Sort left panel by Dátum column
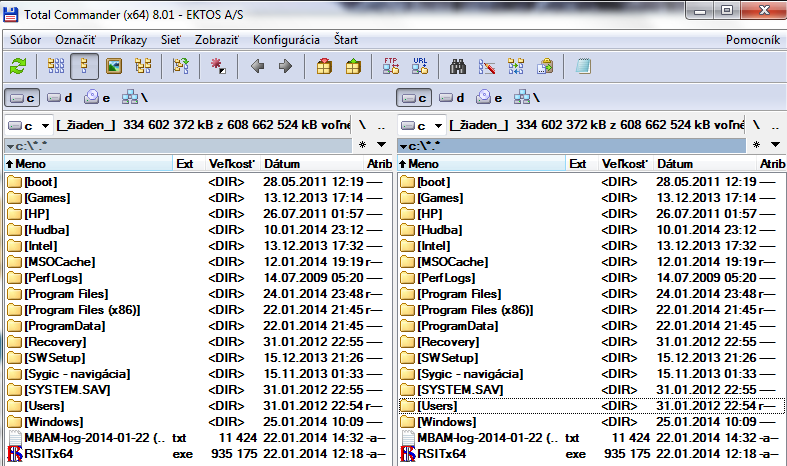The height and width of the screenshot is (466, 787). coord(312,164)
